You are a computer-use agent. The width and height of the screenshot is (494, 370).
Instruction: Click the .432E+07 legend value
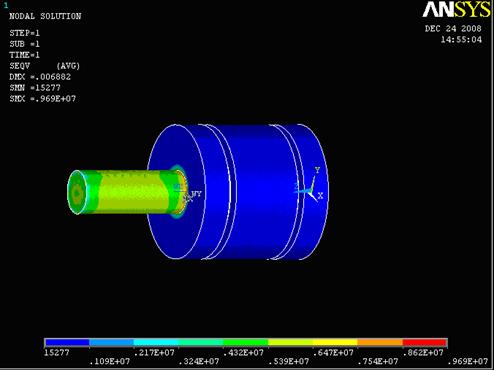coord(243,353)
